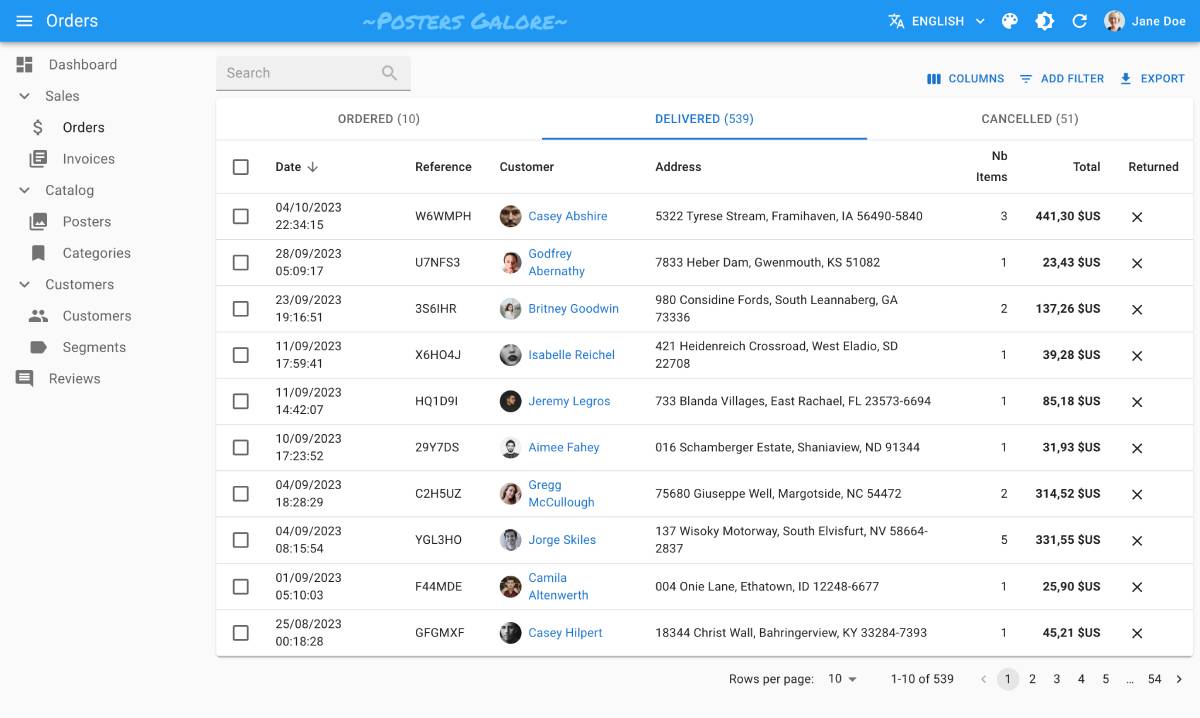The image size is (1200, 718).
Task: Open Invoices from the sidebar icon
Action: (x=38, y=159)
